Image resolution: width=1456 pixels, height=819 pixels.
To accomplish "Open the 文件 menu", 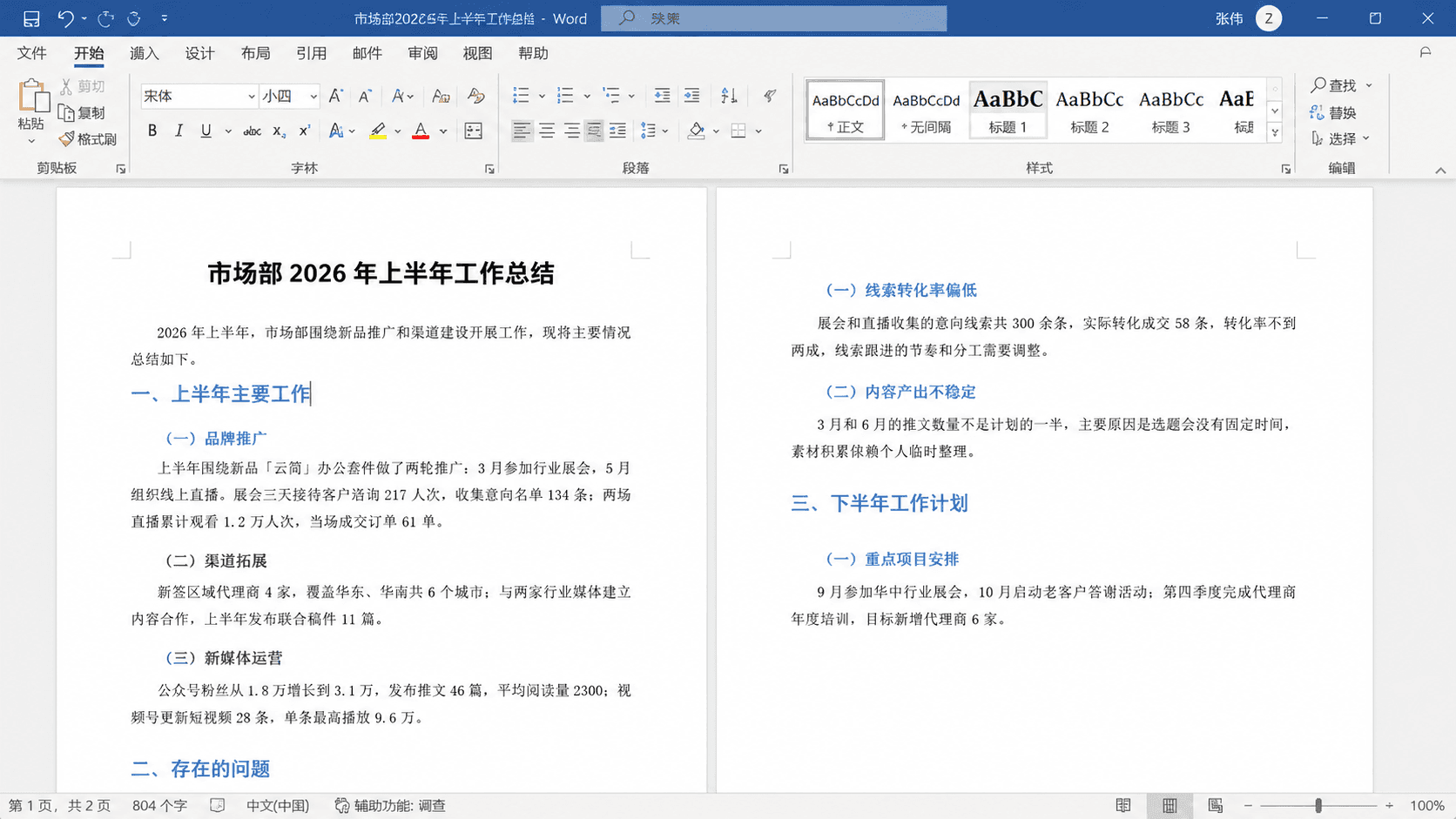I will coord(32,53).
